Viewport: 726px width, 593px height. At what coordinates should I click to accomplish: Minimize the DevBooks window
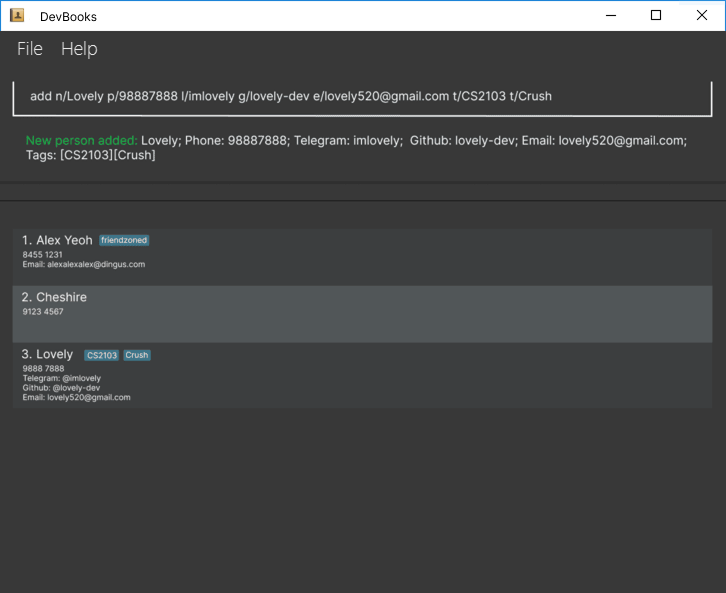610,16
